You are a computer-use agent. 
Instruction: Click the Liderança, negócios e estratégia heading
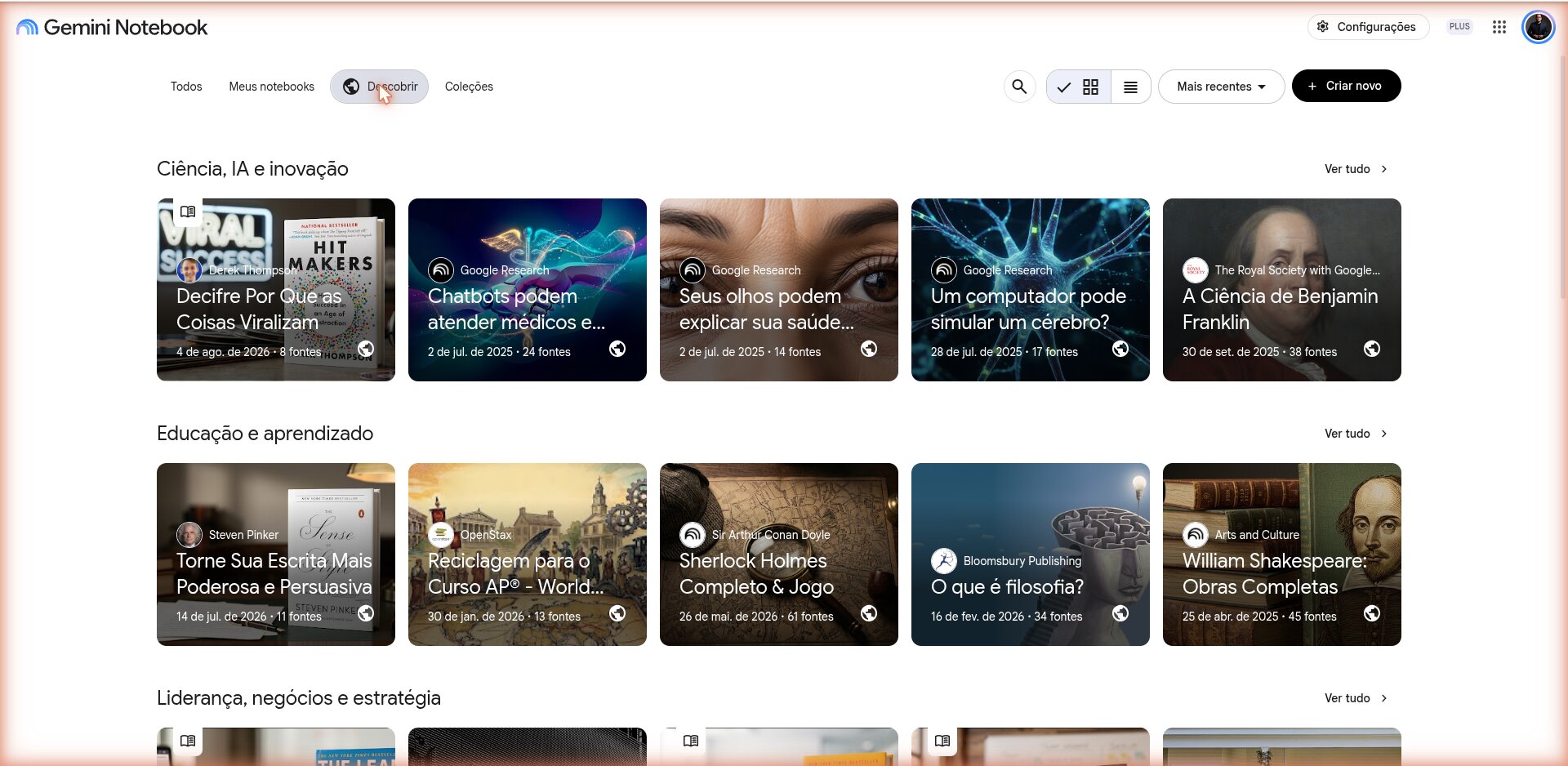tap(299, 698)
